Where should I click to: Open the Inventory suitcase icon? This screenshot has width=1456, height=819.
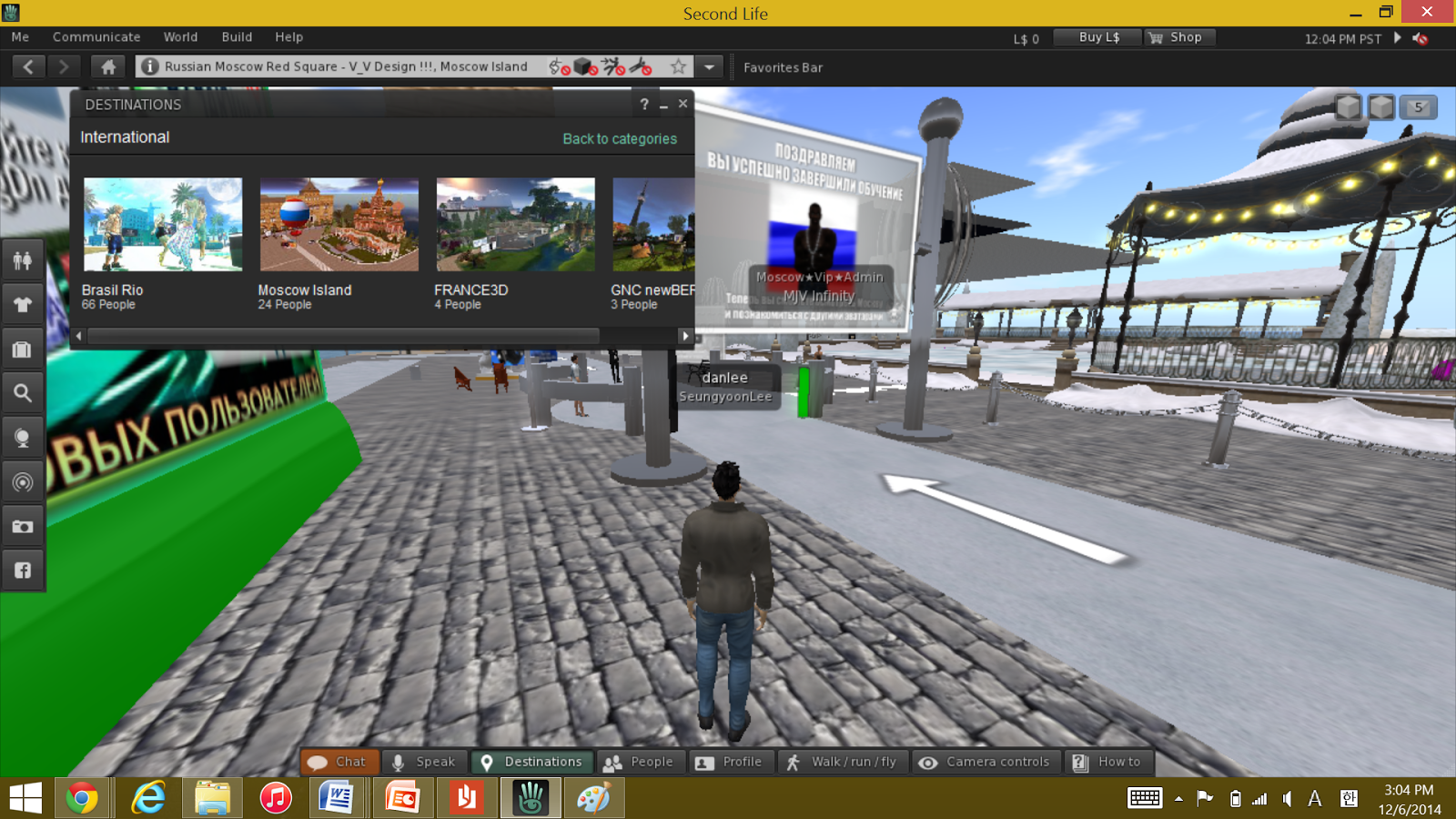(x=23, y=349)
